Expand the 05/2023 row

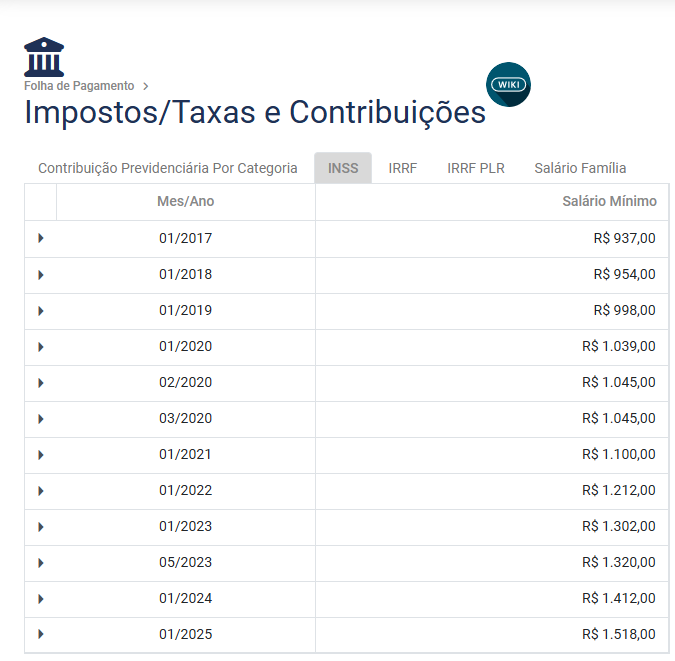point(41,562)
